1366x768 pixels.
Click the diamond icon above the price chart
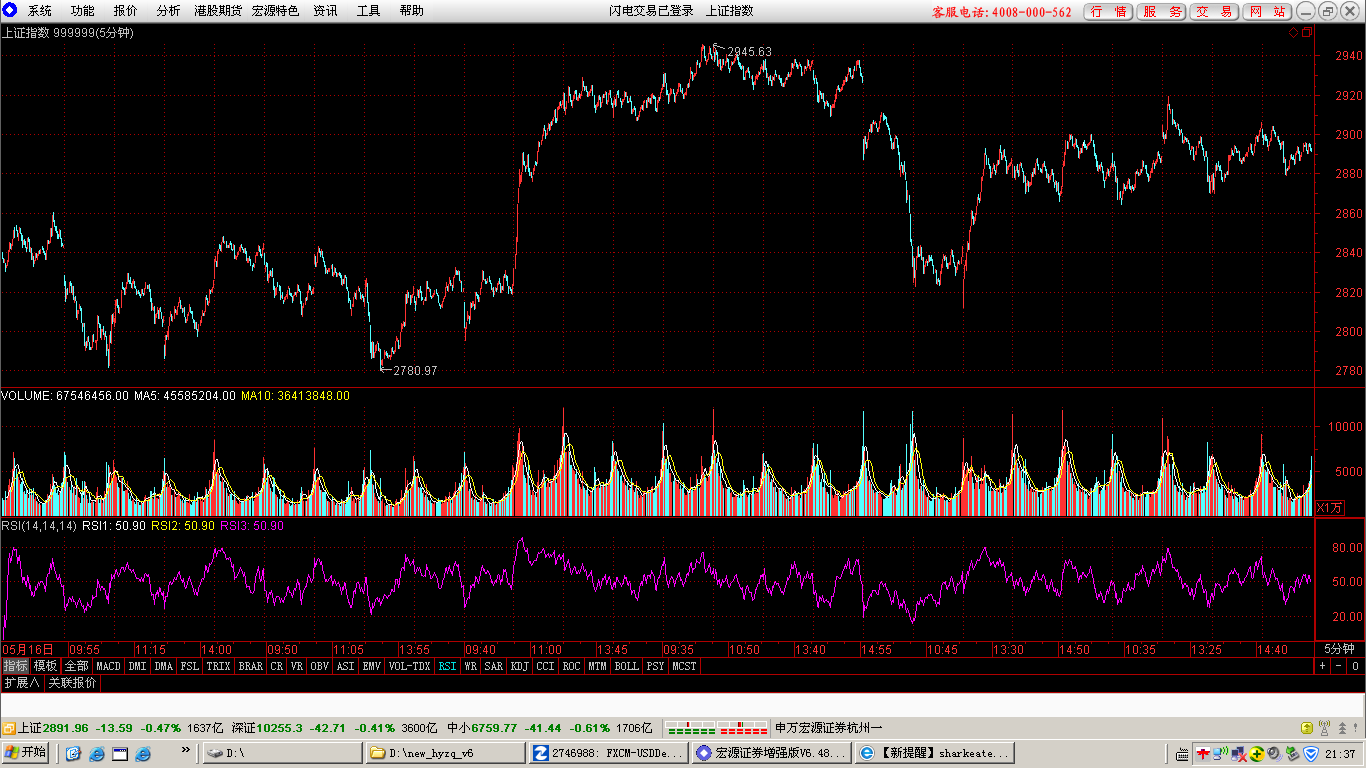click(x=1293, y=32)
